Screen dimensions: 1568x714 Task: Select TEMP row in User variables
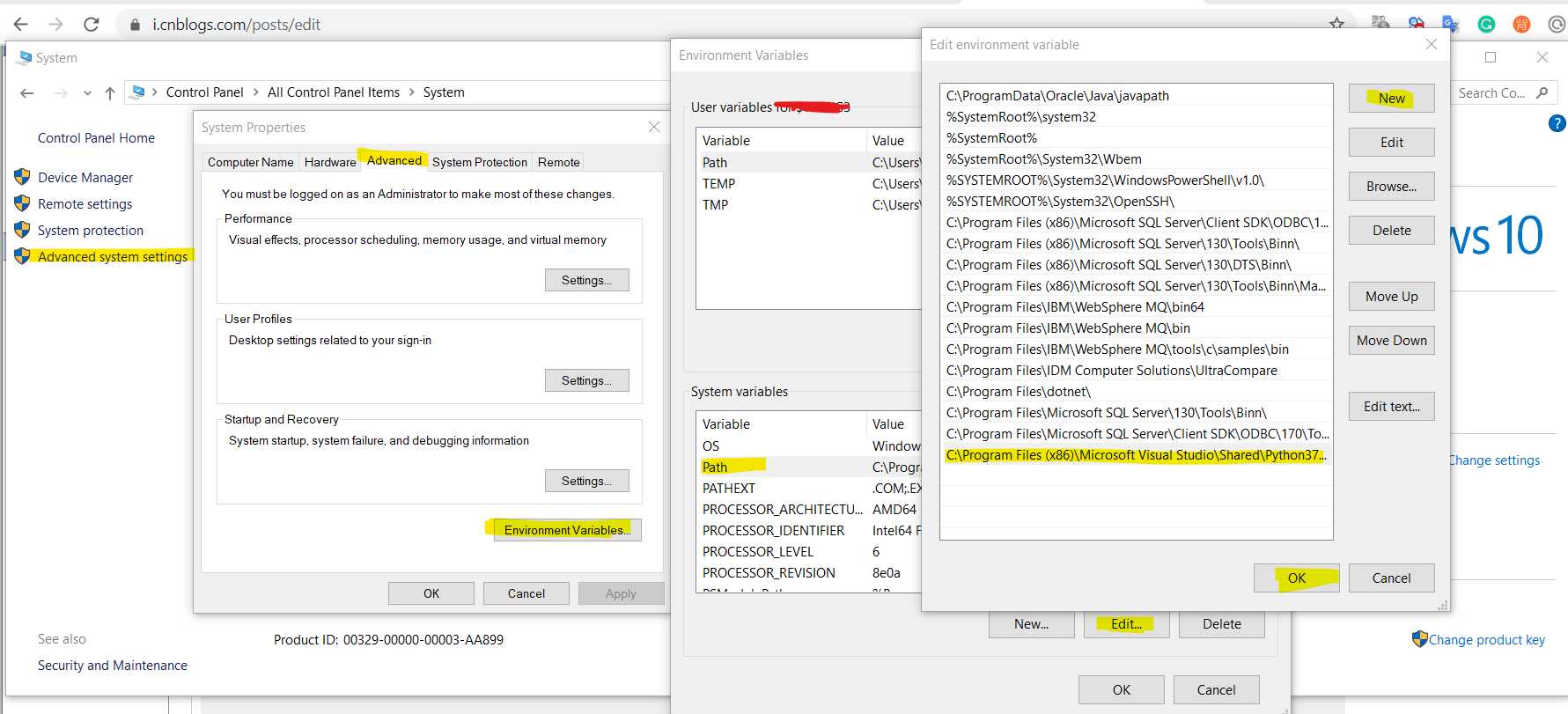(808, 184)
